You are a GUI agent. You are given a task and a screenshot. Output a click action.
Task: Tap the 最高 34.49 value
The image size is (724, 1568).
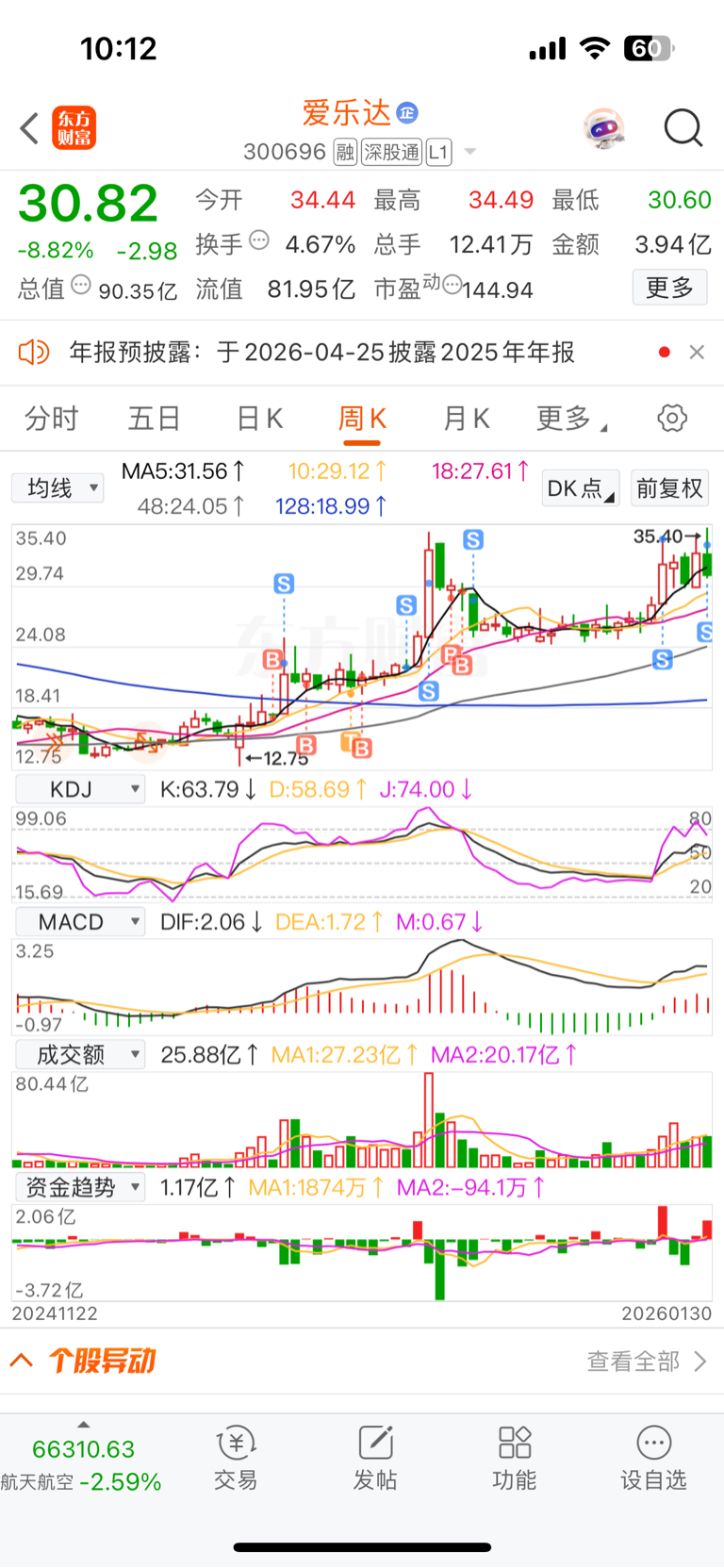501,200
